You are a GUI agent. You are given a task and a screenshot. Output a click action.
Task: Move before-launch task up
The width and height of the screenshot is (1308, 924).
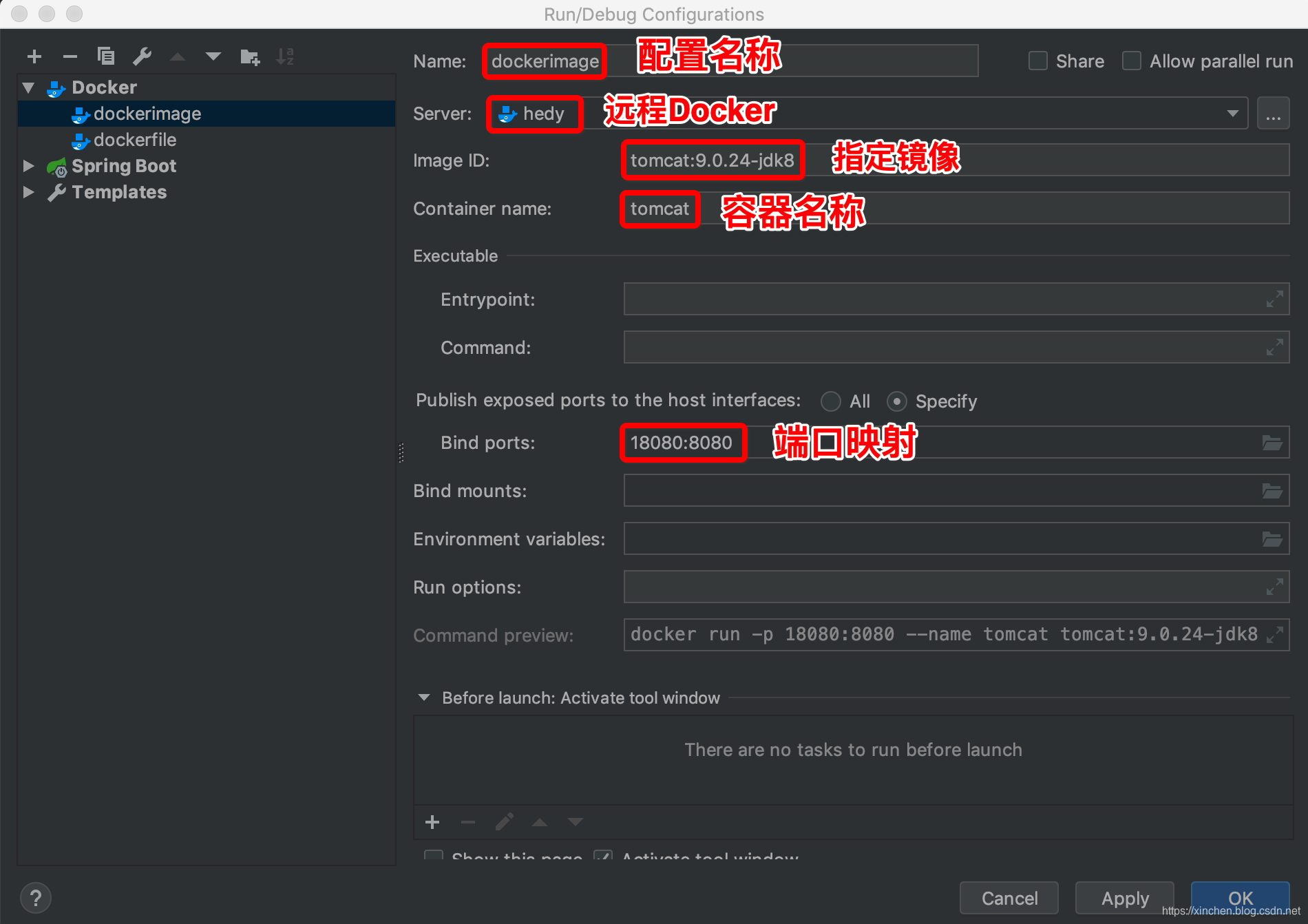[x=540, y=822]
